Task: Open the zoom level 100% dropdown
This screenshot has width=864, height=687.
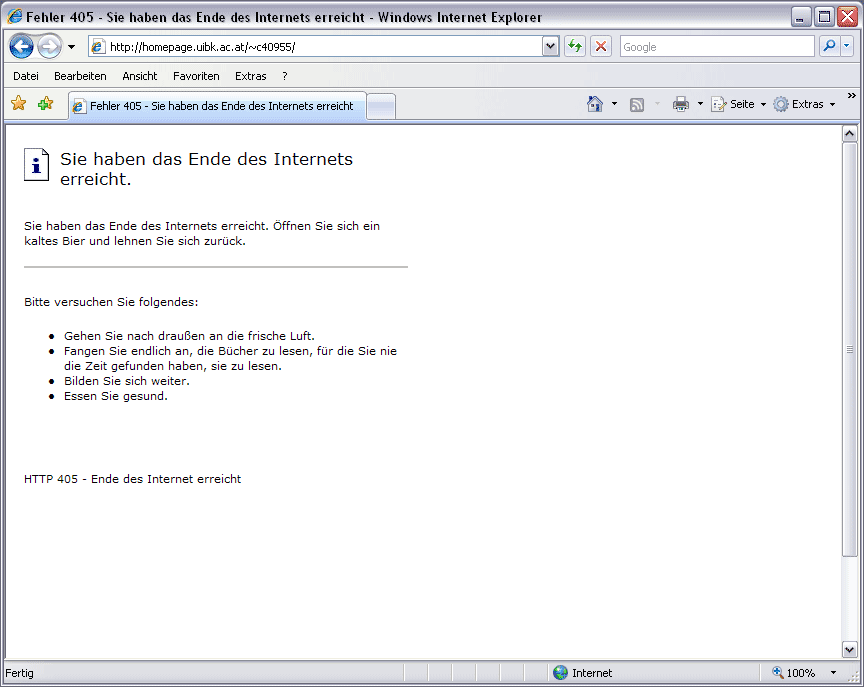Action: click(833, 673)
